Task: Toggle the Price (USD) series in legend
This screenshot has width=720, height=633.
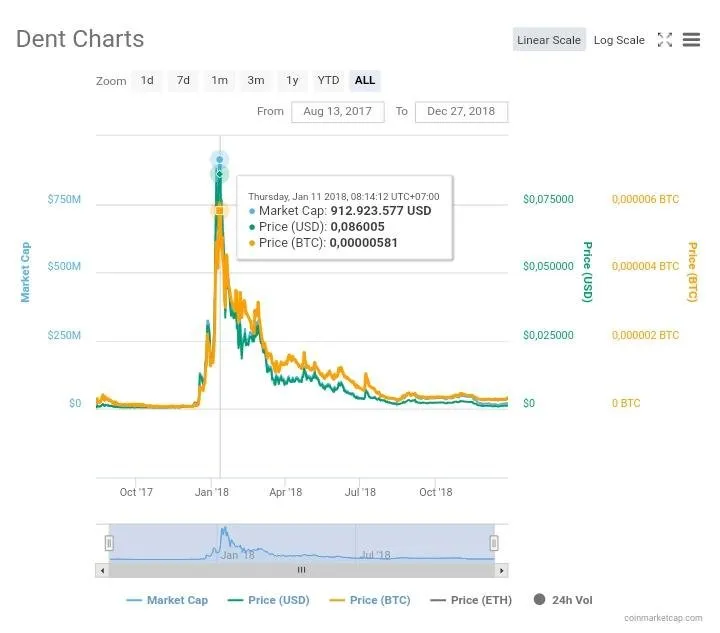Action: [x=269, y=600]
